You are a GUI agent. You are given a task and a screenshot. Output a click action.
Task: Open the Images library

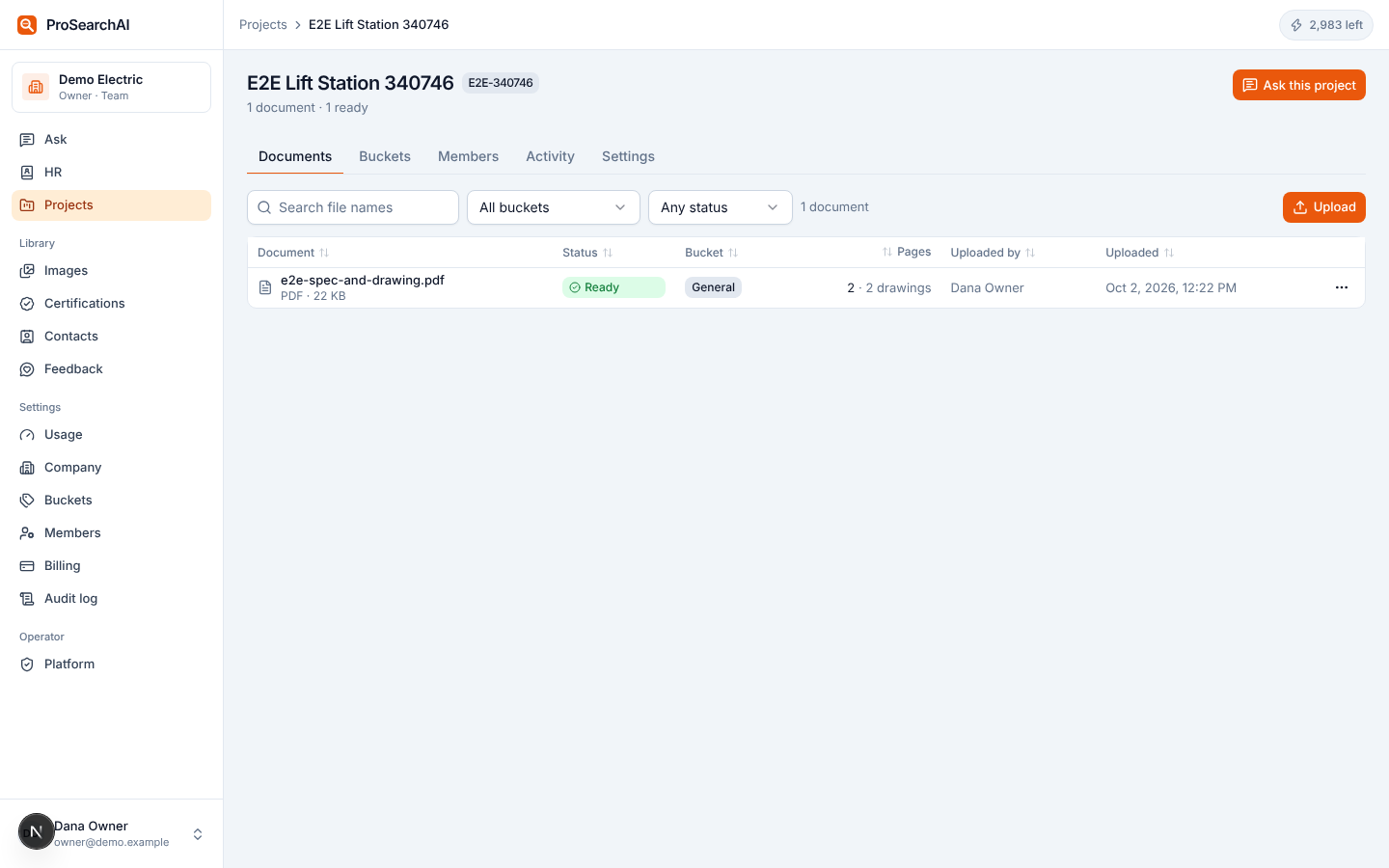point(111,271)
